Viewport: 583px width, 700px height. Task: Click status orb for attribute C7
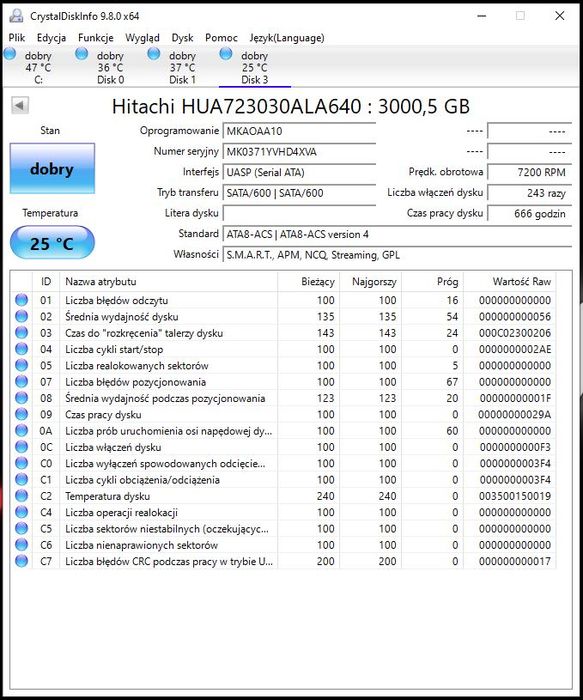(21, 561)
